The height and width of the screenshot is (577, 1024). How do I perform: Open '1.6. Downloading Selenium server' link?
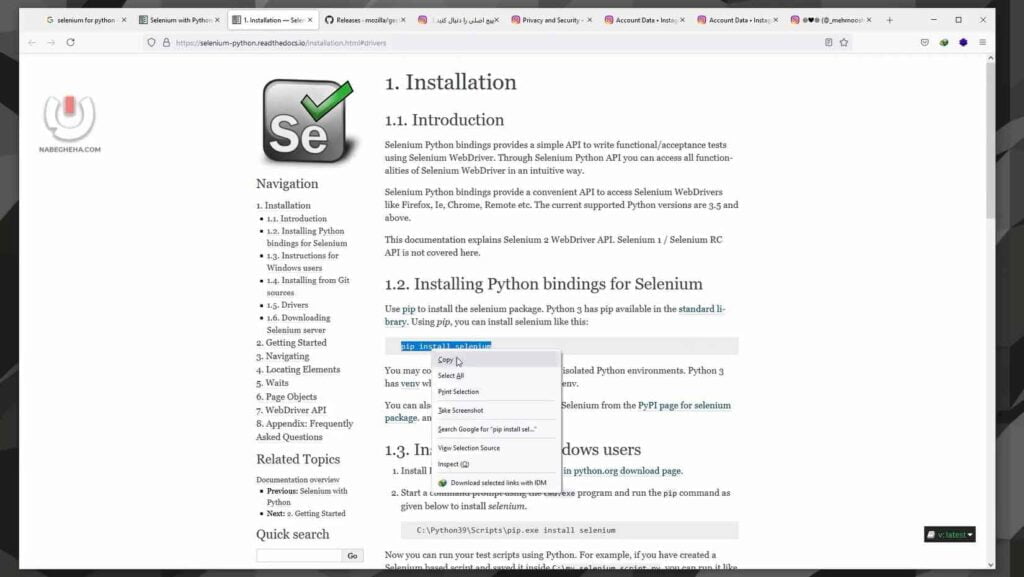pyautogui.click(x=298, y=324)
